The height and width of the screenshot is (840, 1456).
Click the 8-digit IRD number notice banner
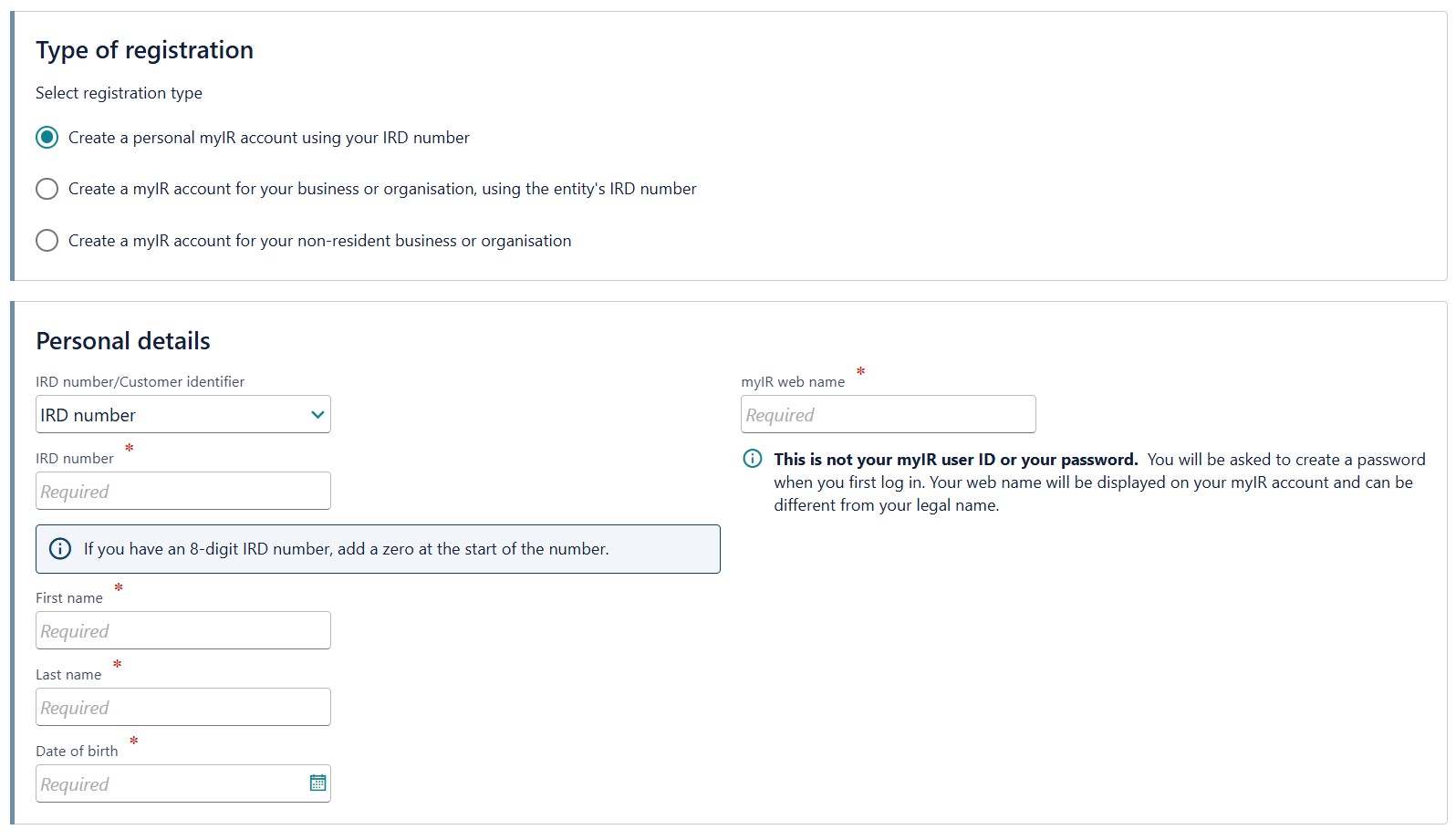(378, 548)
